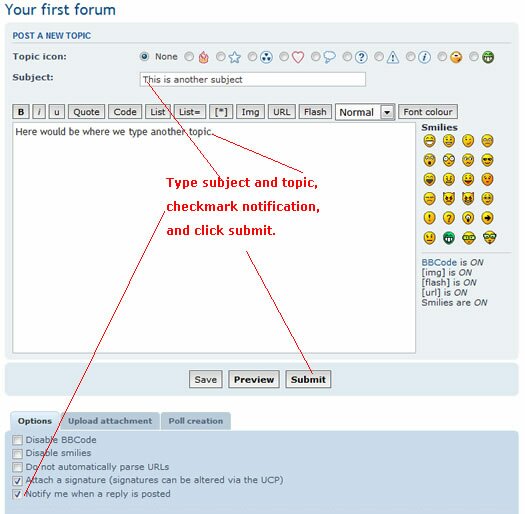Viewport: 525px width, 514px height.
Task: Insert a Flash BBCode tag
Action: click(x=315, y=112)
